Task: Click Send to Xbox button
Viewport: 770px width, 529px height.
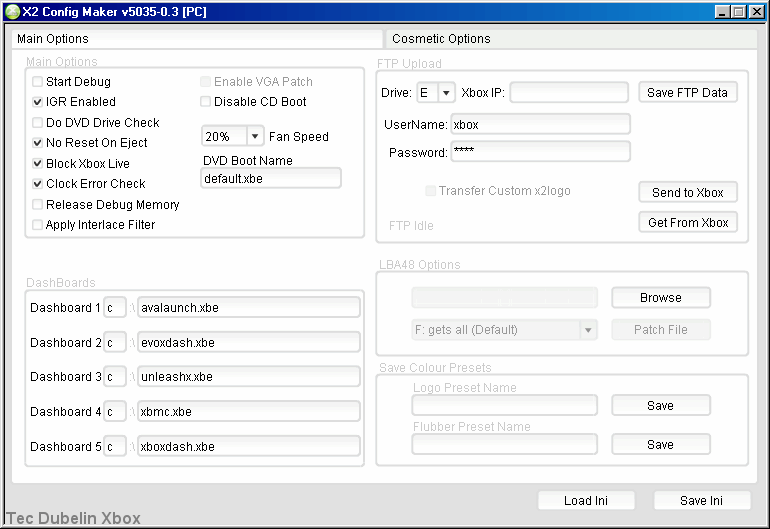Action: [688, 192]
